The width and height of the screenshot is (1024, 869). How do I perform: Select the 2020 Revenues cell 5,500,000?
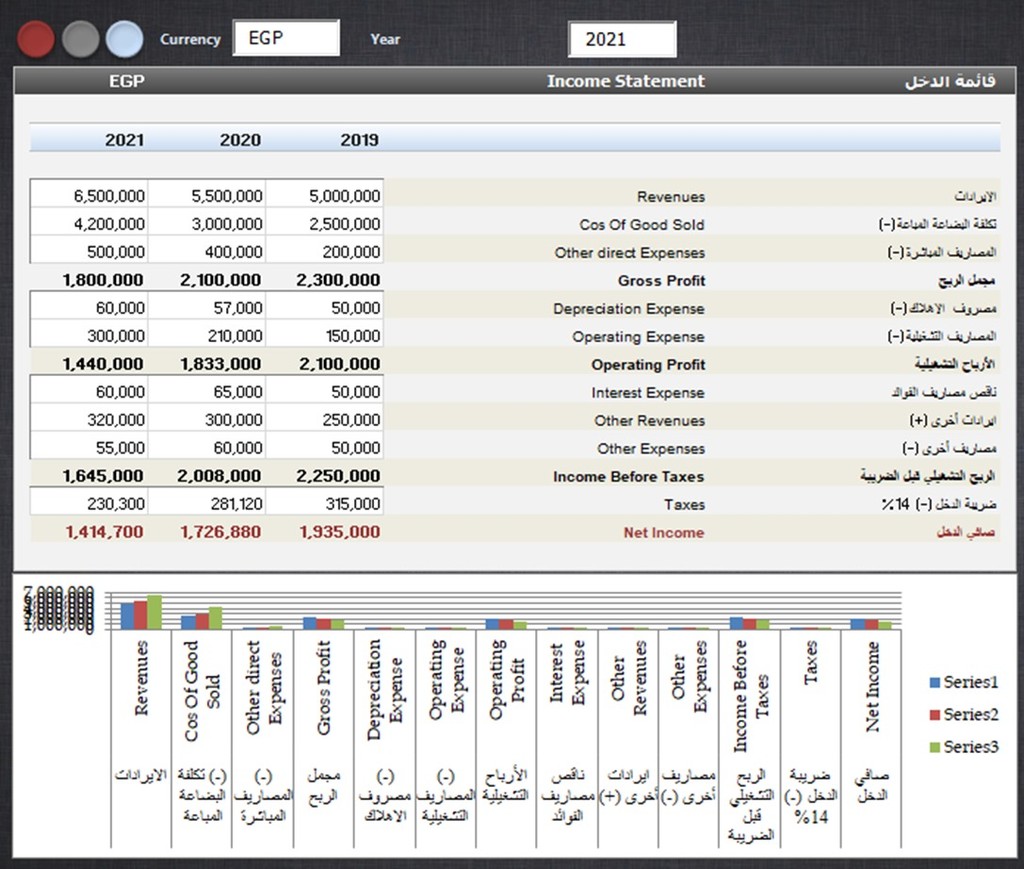click(x=206, y=195)
